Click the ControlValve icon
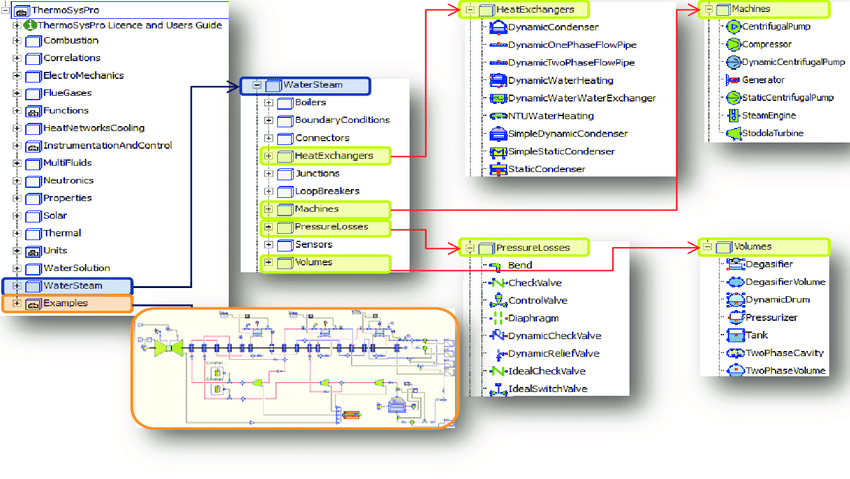 coord(498,300)
